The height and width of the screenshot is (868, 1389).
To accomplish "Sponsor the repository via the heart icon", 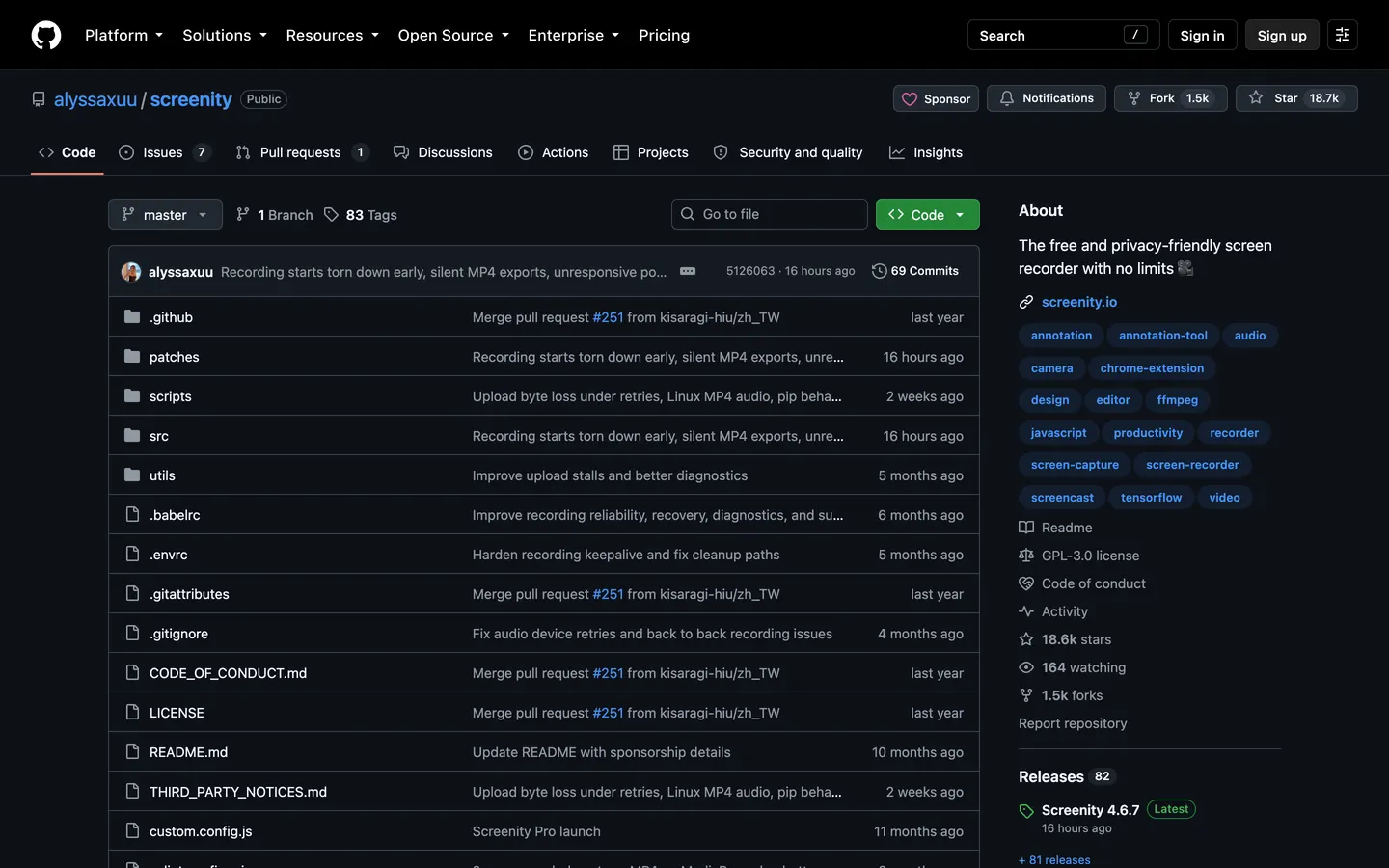I will point(936,98).
